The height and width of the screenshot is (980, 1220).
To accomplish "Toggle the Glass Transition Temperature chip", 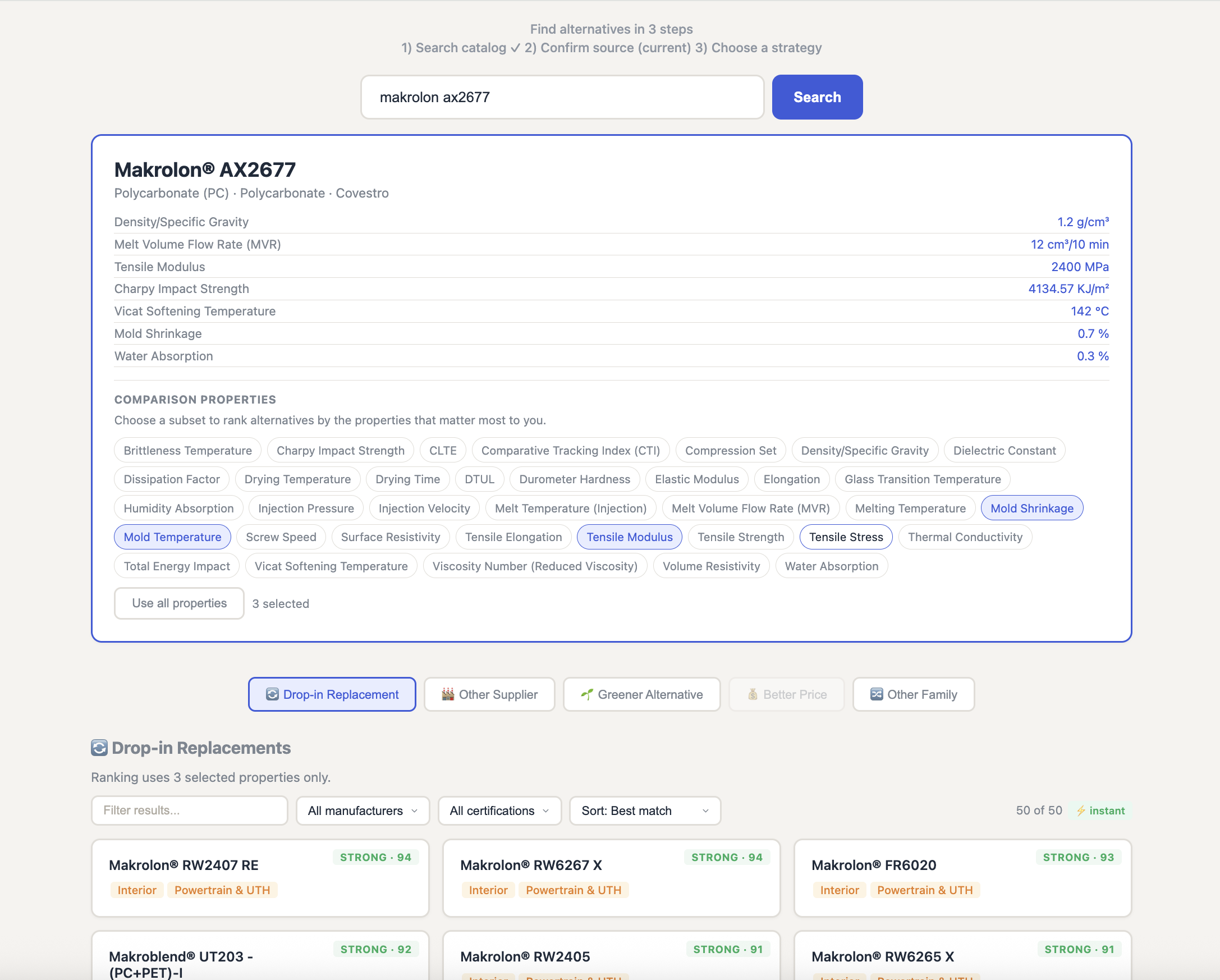I will [x=923, y=479].
